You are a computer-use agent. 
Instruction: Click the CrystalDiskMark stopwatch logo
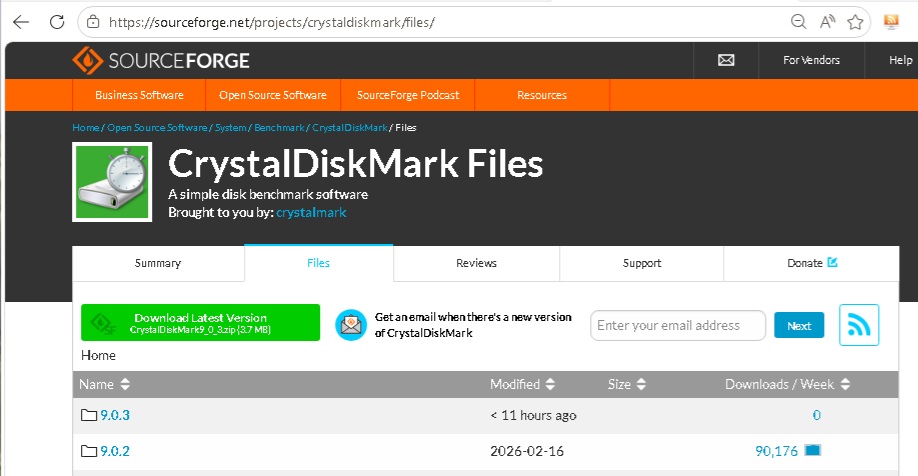click(x=112, y=182)
